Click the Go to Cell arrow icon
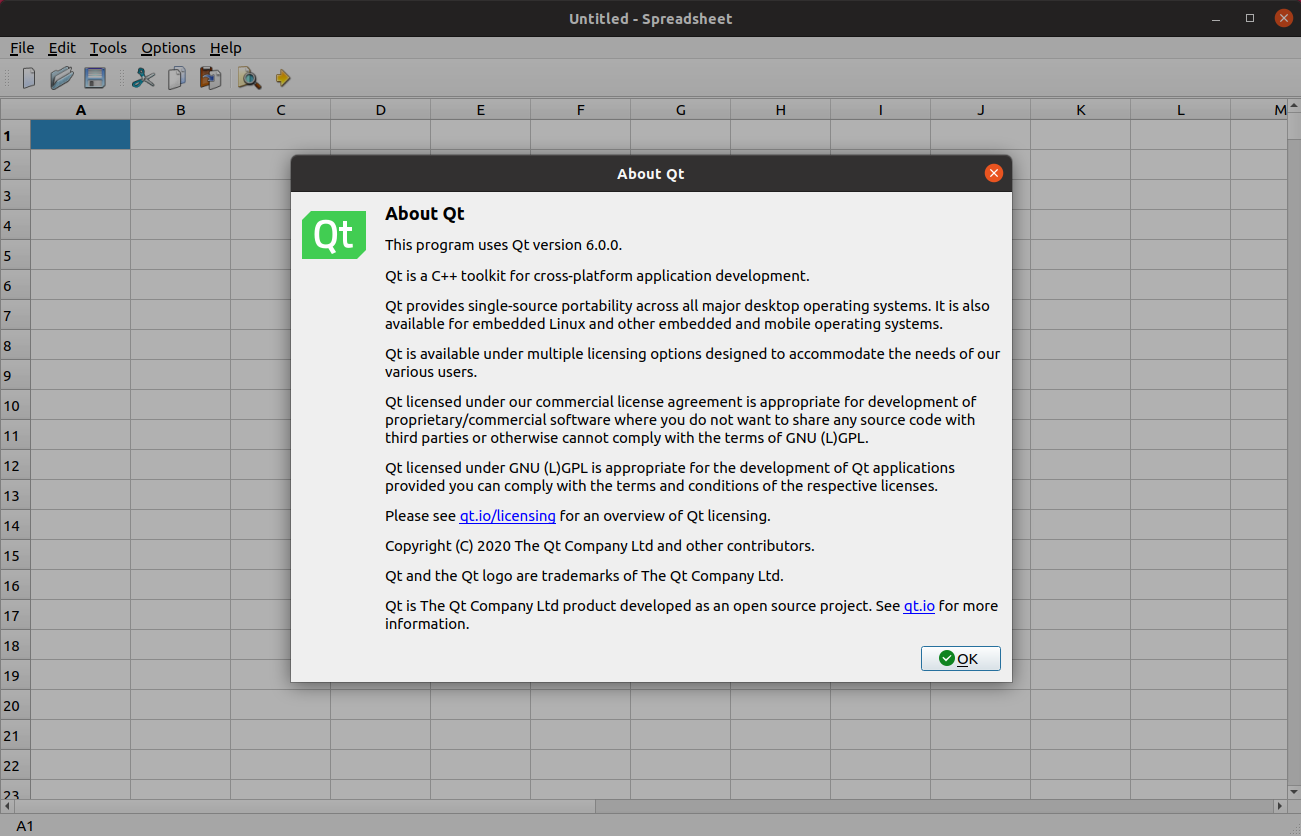 pyautogui.click(x=282, y=78)
